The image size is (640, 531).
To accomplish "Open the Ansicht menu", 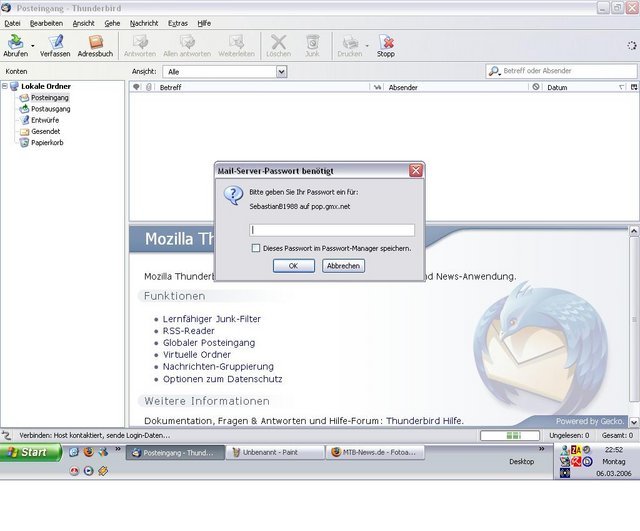I will pyautogui.click(x=83, y=23).
